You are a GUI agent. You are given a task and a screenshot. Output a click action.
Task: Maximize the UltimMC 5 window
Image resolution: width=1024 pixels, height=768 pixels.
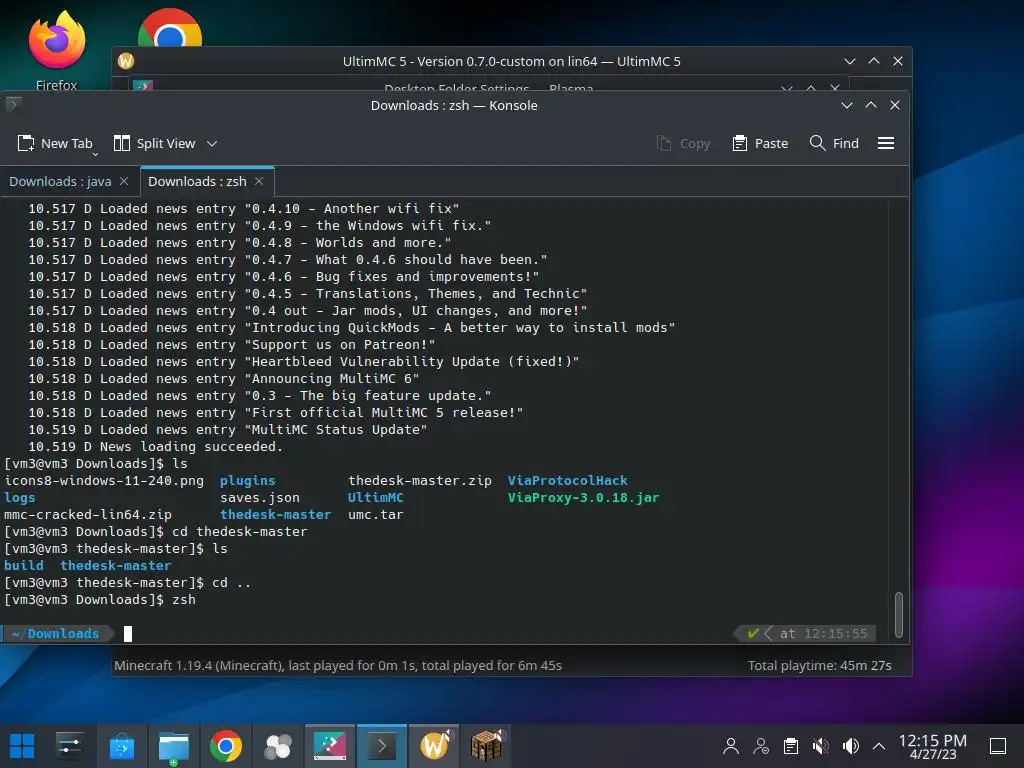[x=874, y=61]
